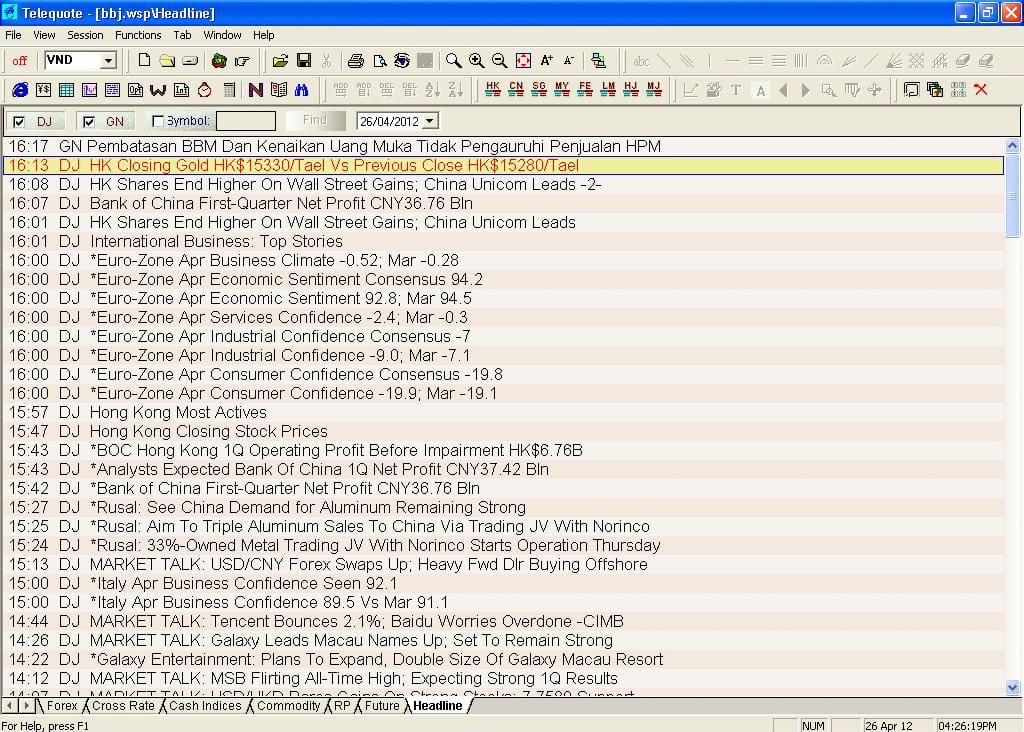The height and width of the screenshot is (732, 1024).
Task: Uncheck the GN news source checkbox
Action: [x=88, y=122]
